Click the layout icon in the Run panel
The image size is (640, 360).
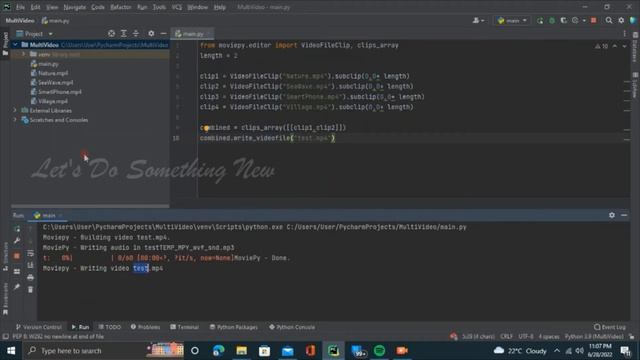[17, 271]
